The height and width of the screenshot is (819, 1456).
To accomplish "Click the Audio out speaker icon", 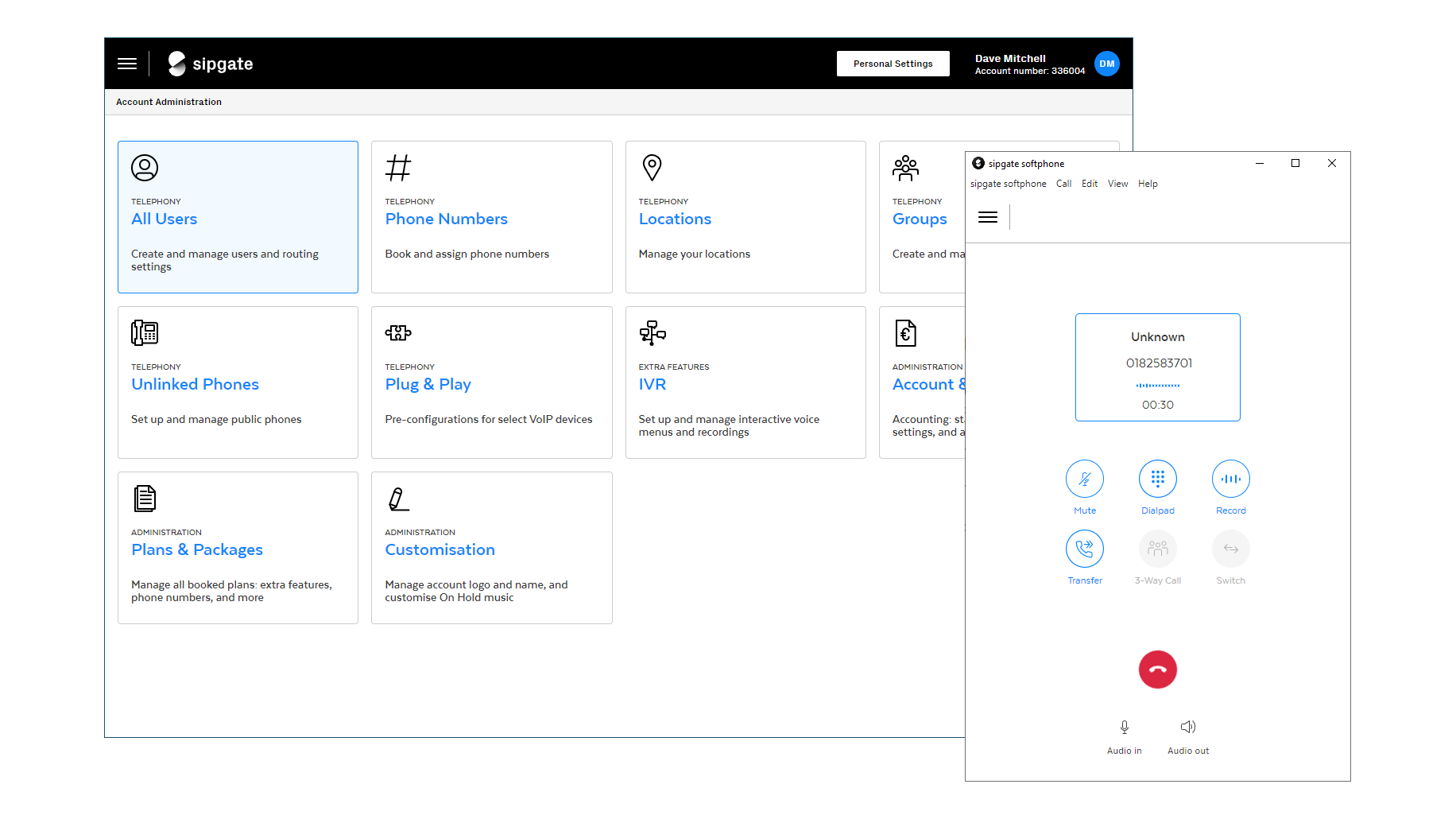I will pyautogui.click(x=1187, y=726).
